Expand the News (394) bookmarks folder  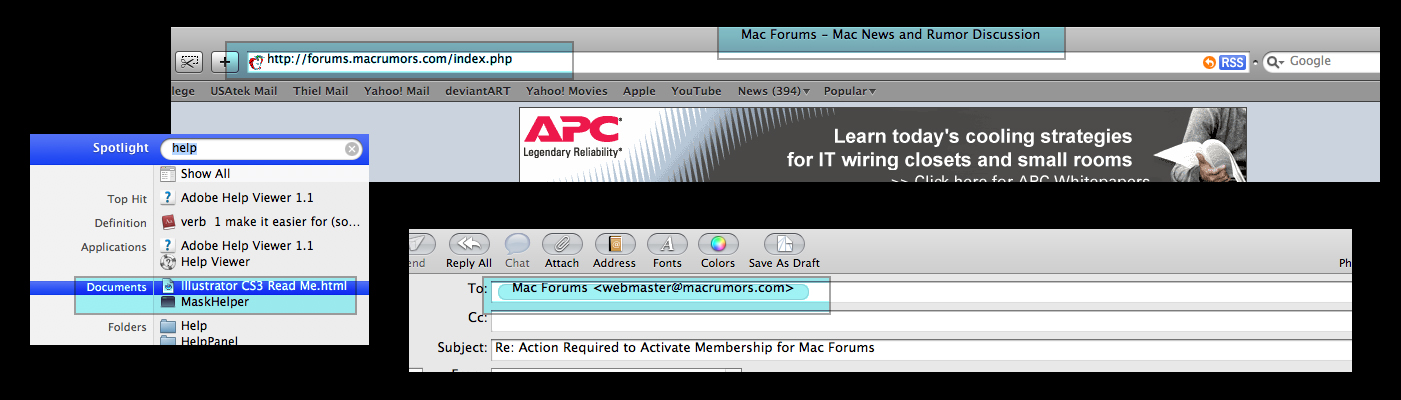774,91
